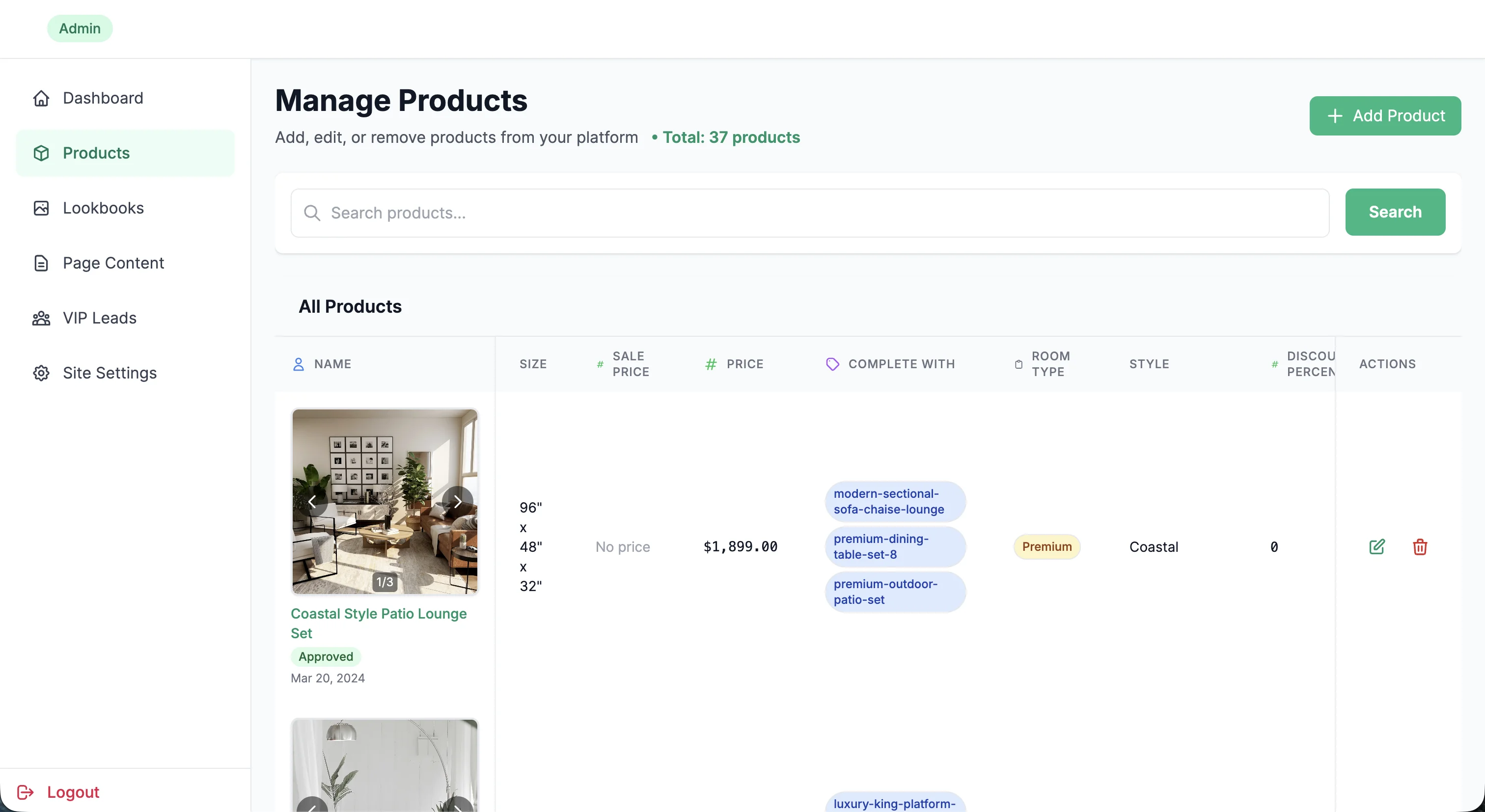Click the Lookbooks image icon
This screenshot has height=812, width=1485.
(x=41, y=208)
